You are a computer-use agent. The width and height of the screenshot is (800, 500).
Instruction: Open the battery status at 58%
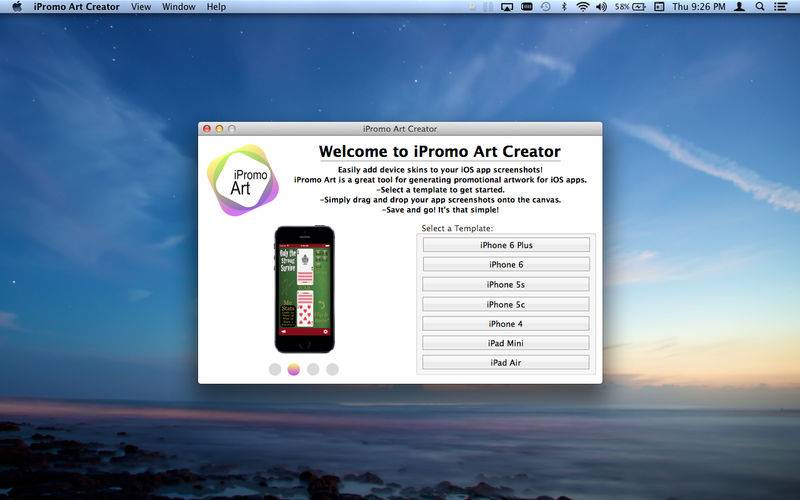[630, 7]
